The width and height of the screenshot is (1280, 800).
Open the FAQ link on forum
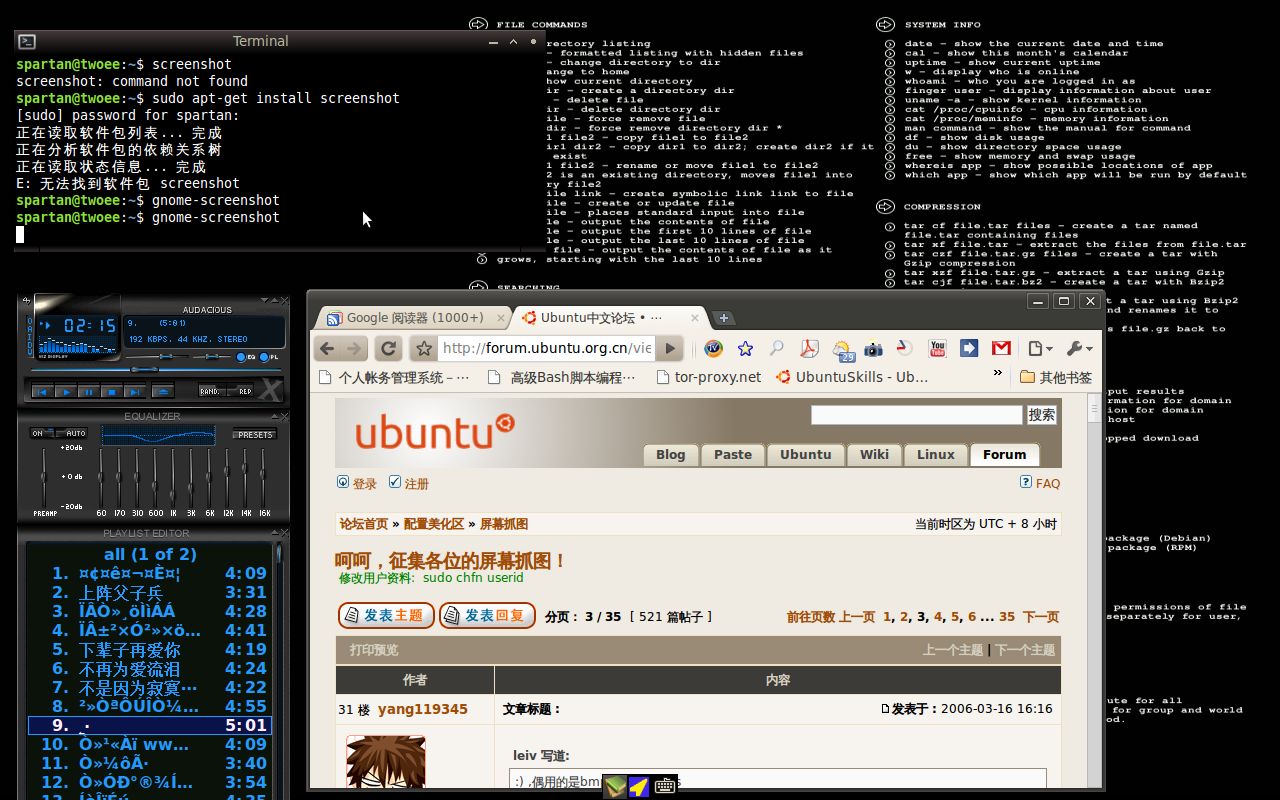click(1040, 483)
